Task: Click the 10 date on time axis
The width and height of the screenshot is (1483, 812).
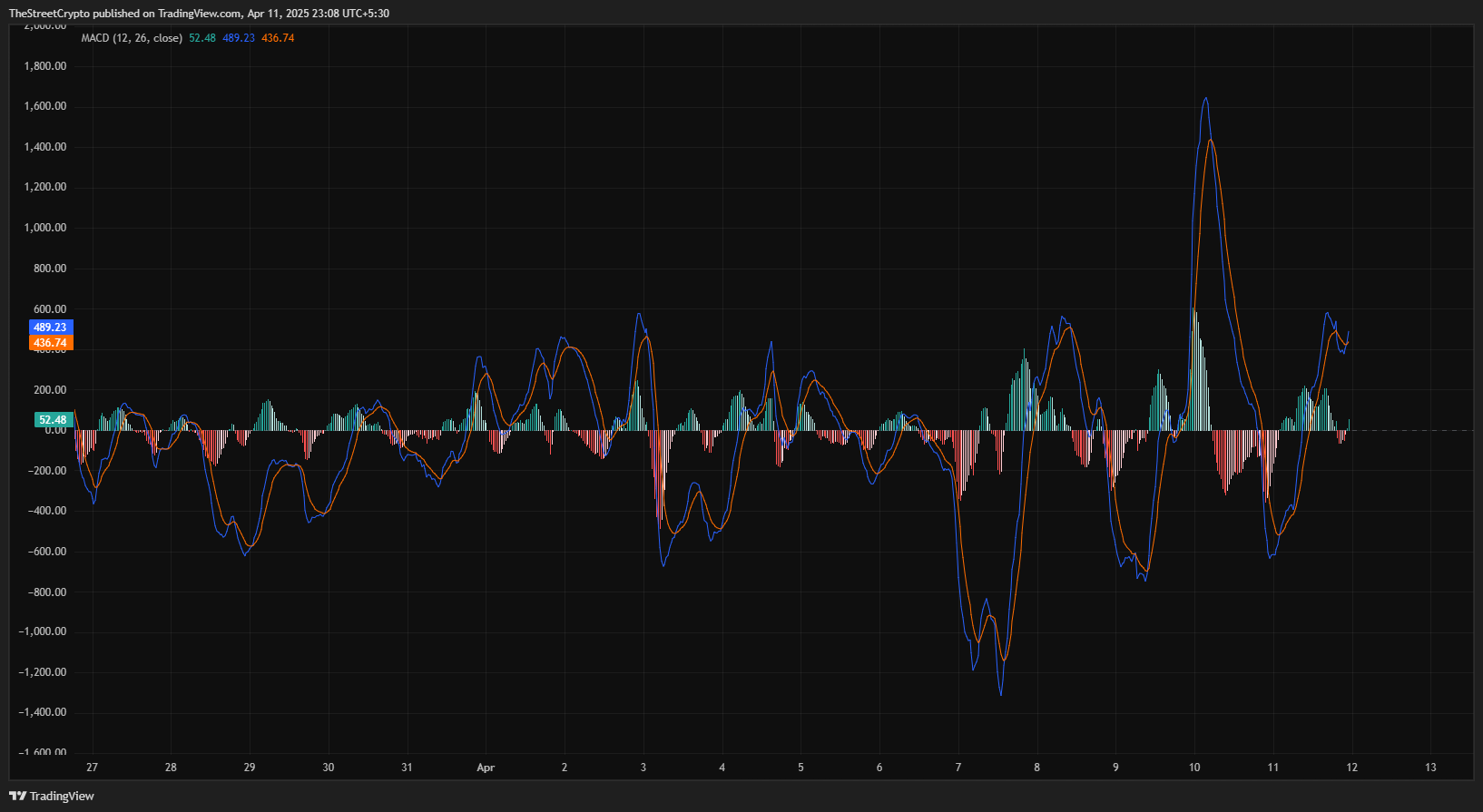Action: coord(1194,768)
